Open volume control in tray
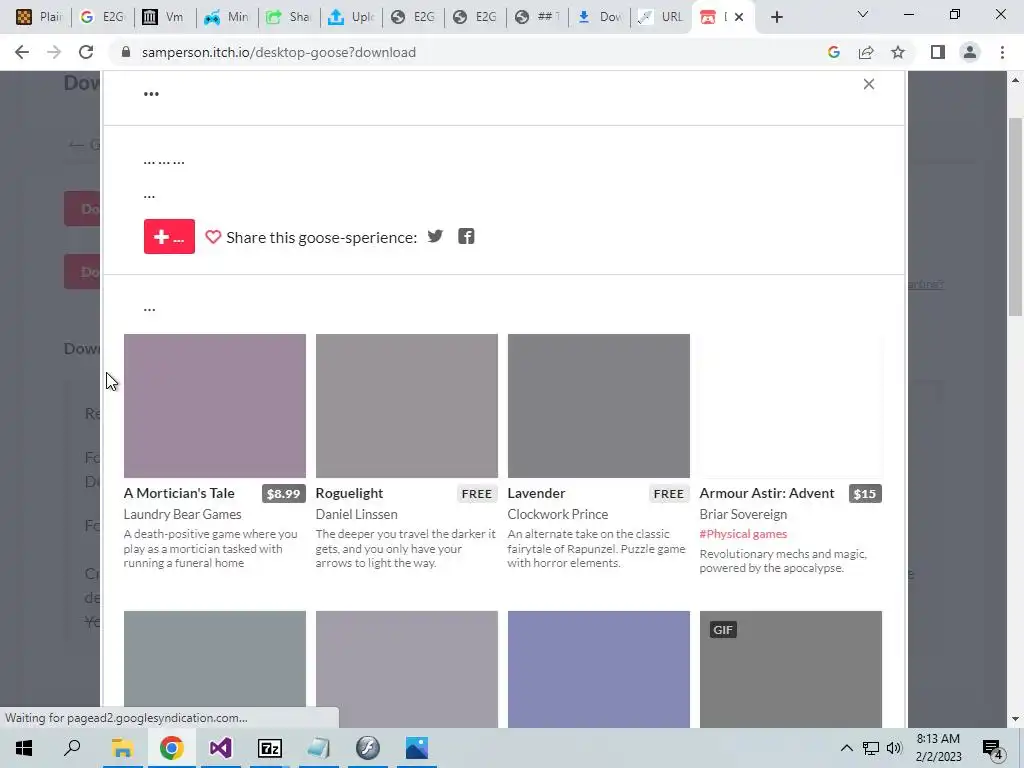The width and height of the screenshot is (1024, 768). click(x=894, y=748)
